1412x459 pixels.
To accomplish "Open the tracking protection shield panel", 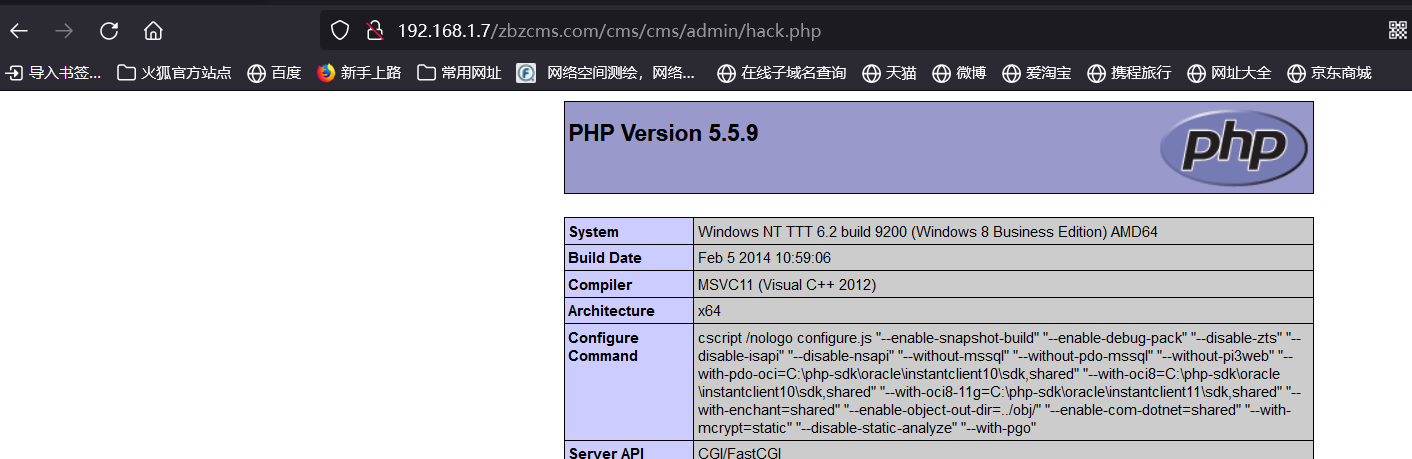I will tap(340, 30).
